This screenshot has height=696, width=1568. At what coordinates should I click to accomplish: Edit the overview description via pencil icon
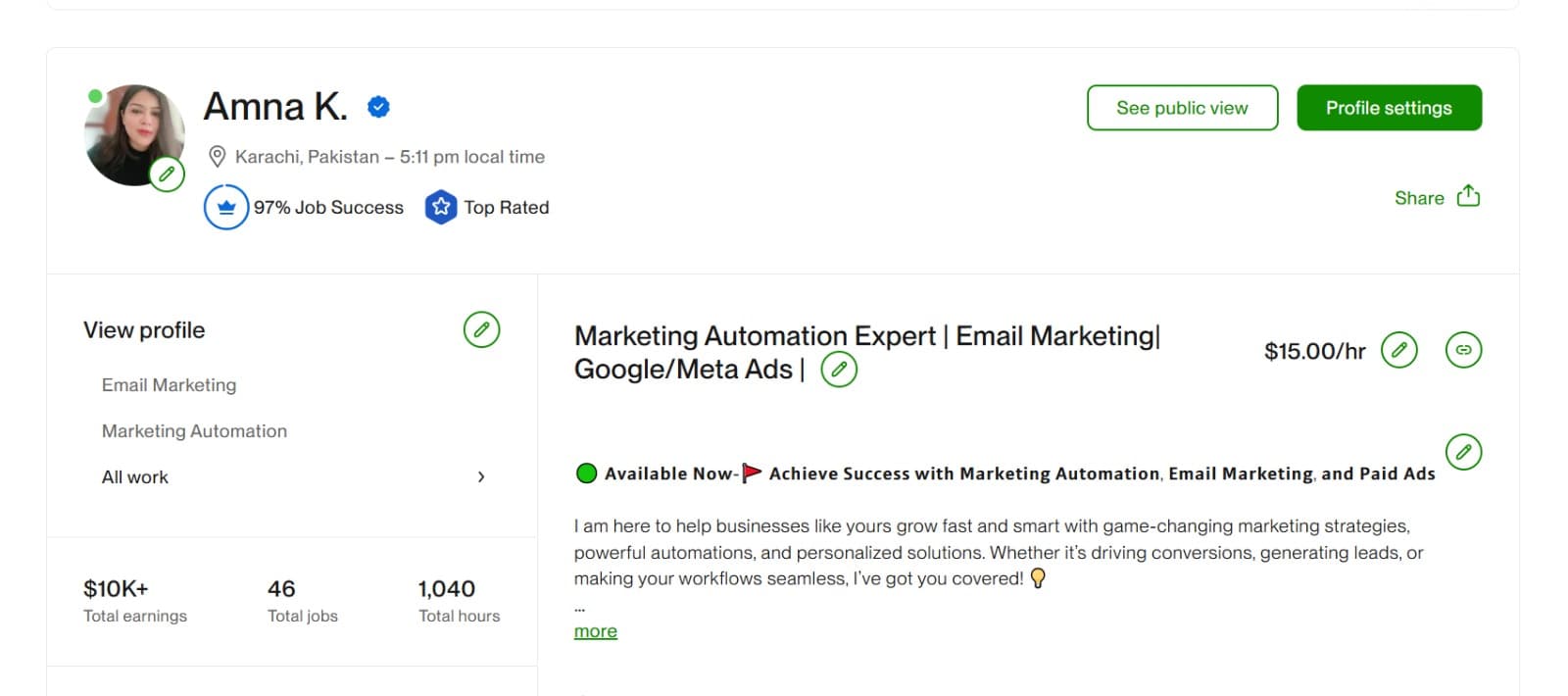[x=1463, y=453]
